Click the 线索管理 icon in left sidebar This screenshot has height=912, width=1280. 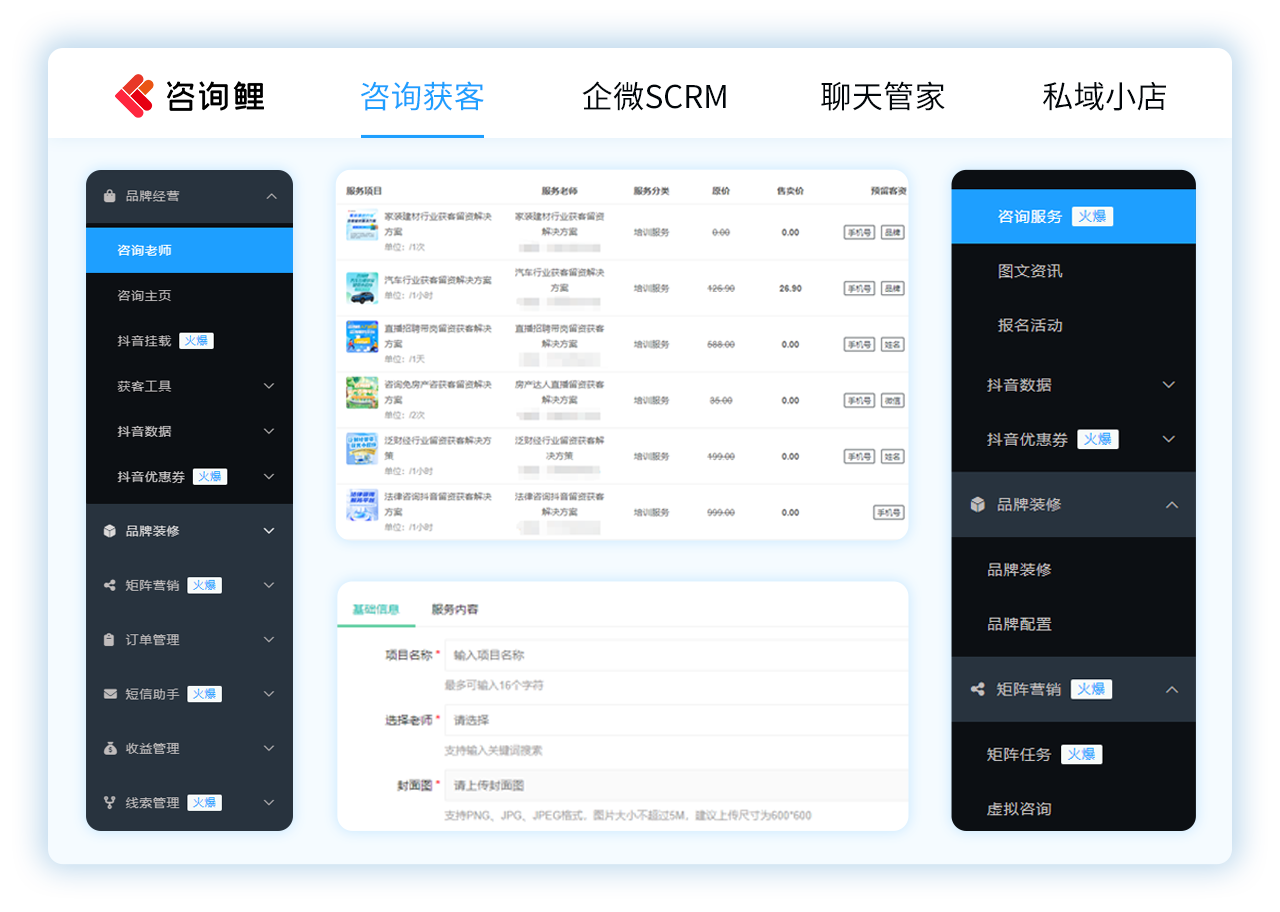coord(110,801)
